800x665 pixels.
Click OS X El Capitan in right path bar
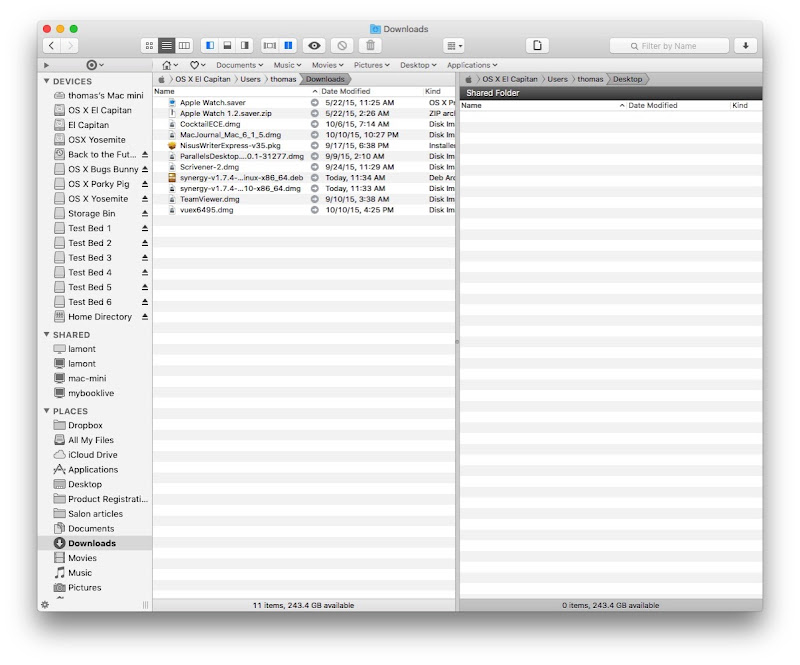[510, 79]
